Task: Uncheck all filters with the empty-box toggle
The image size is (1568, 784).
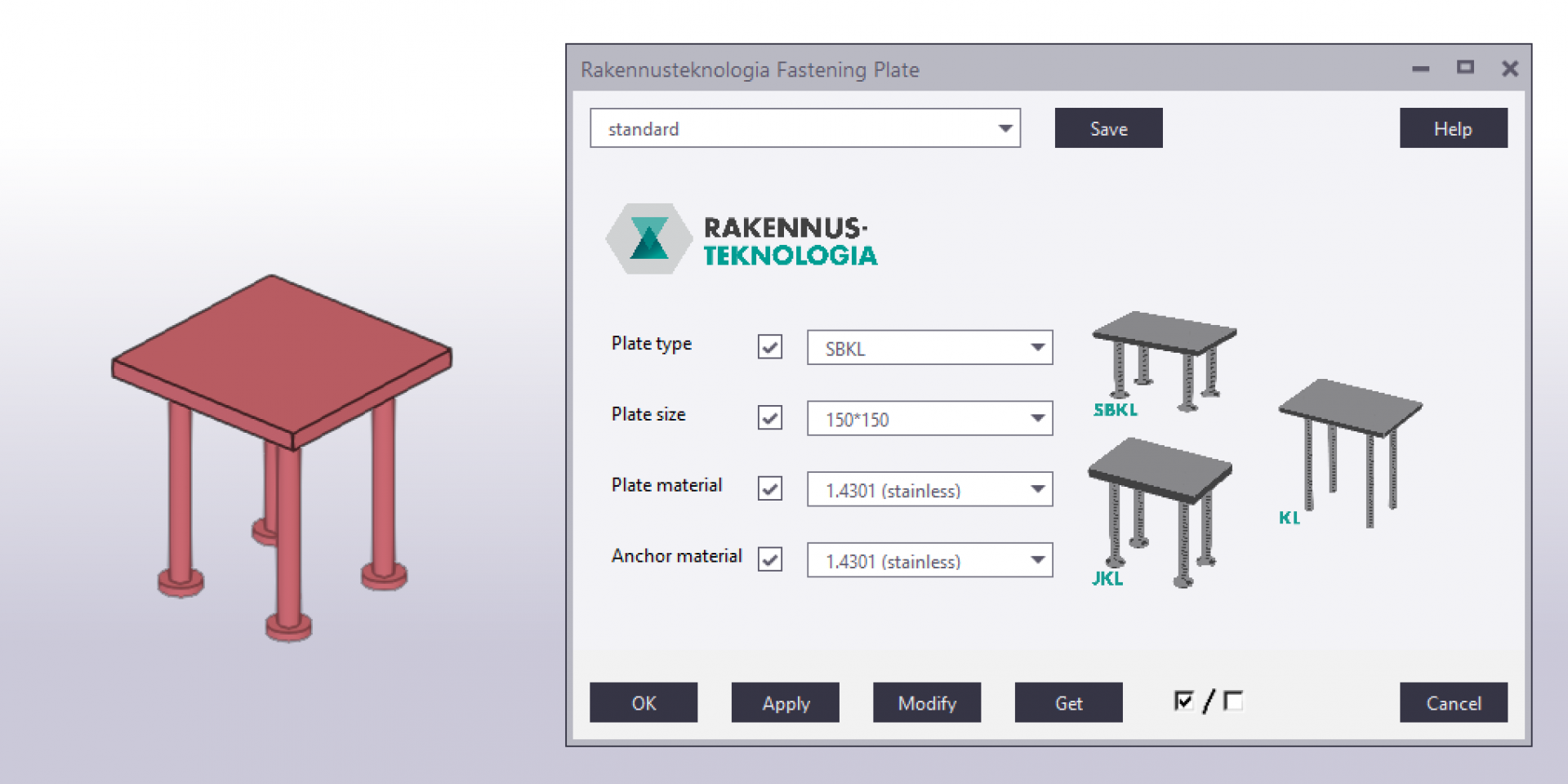Action: (x=1233, y=701)
